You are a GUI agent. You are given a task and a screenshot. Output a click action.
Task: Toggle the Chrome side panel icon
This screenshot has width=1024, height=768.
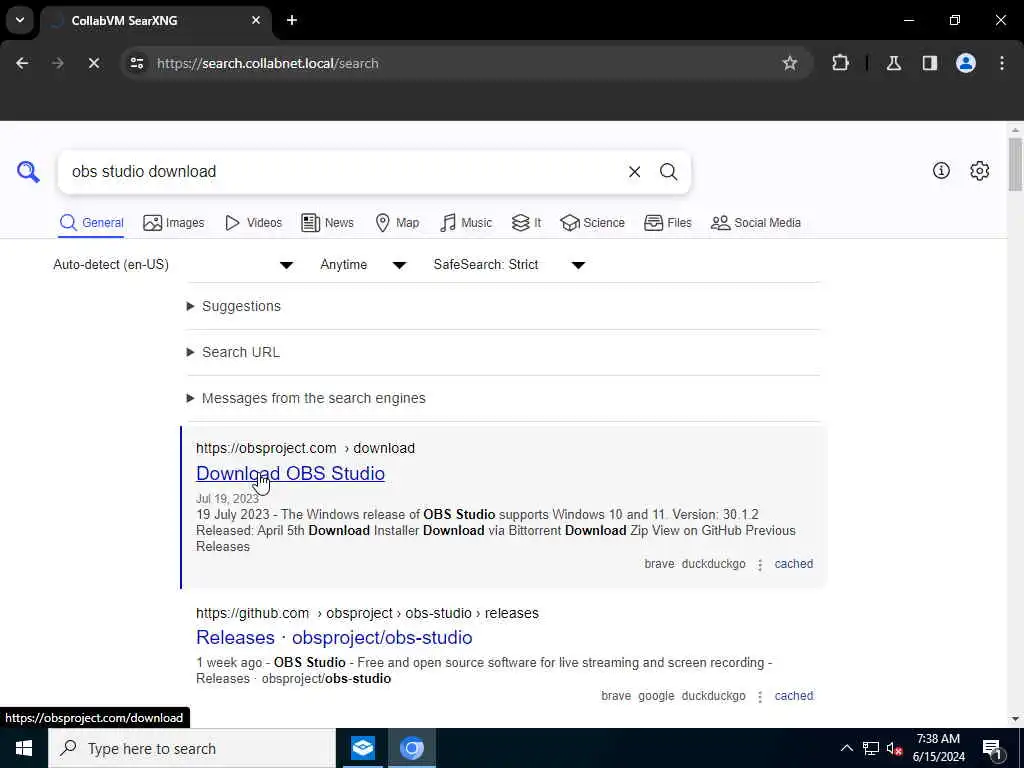point(929,63)
